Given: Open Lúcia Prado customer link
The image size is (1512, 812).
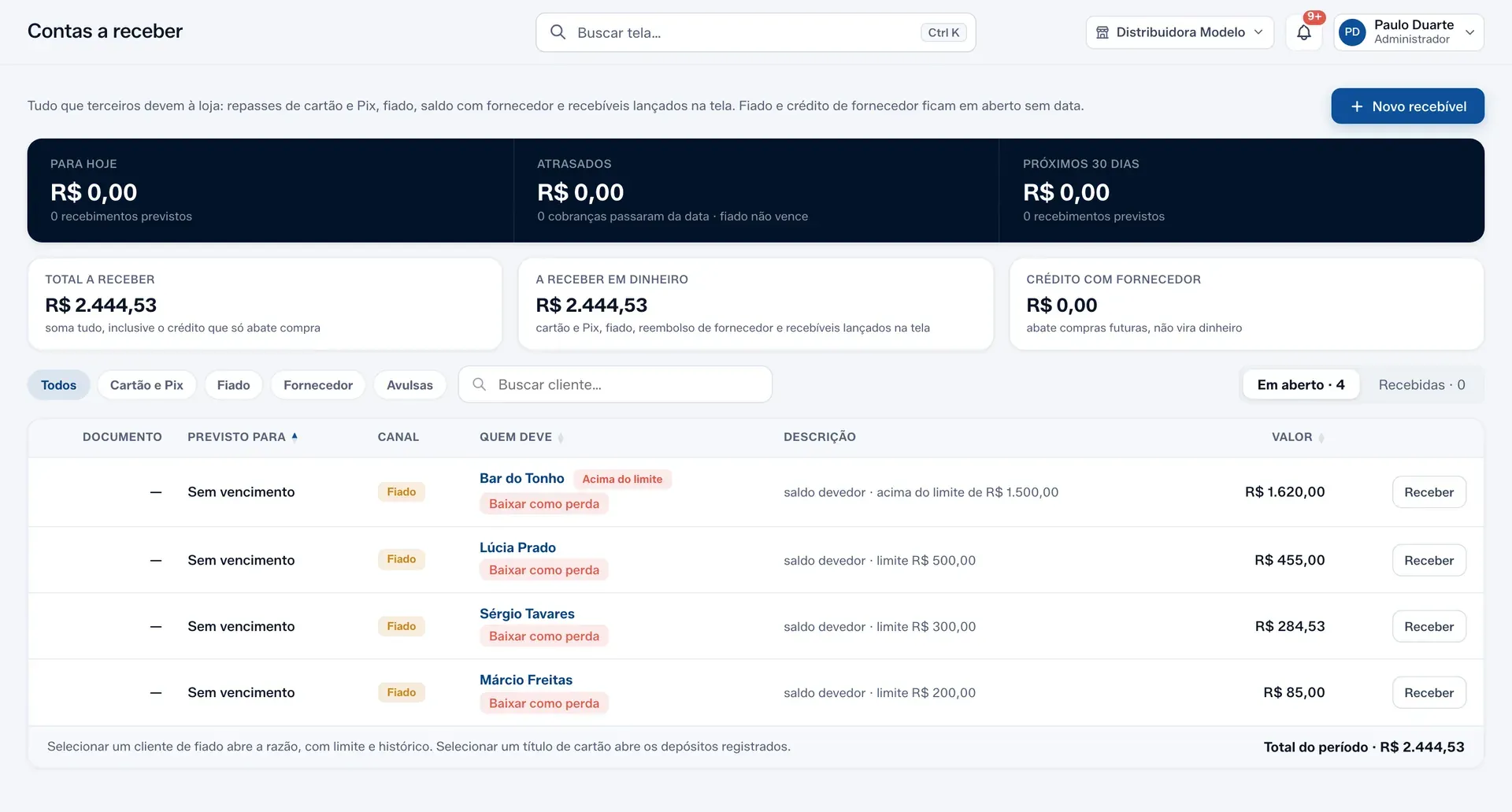Looking at the screenshot, I should [x=517, y=547].
